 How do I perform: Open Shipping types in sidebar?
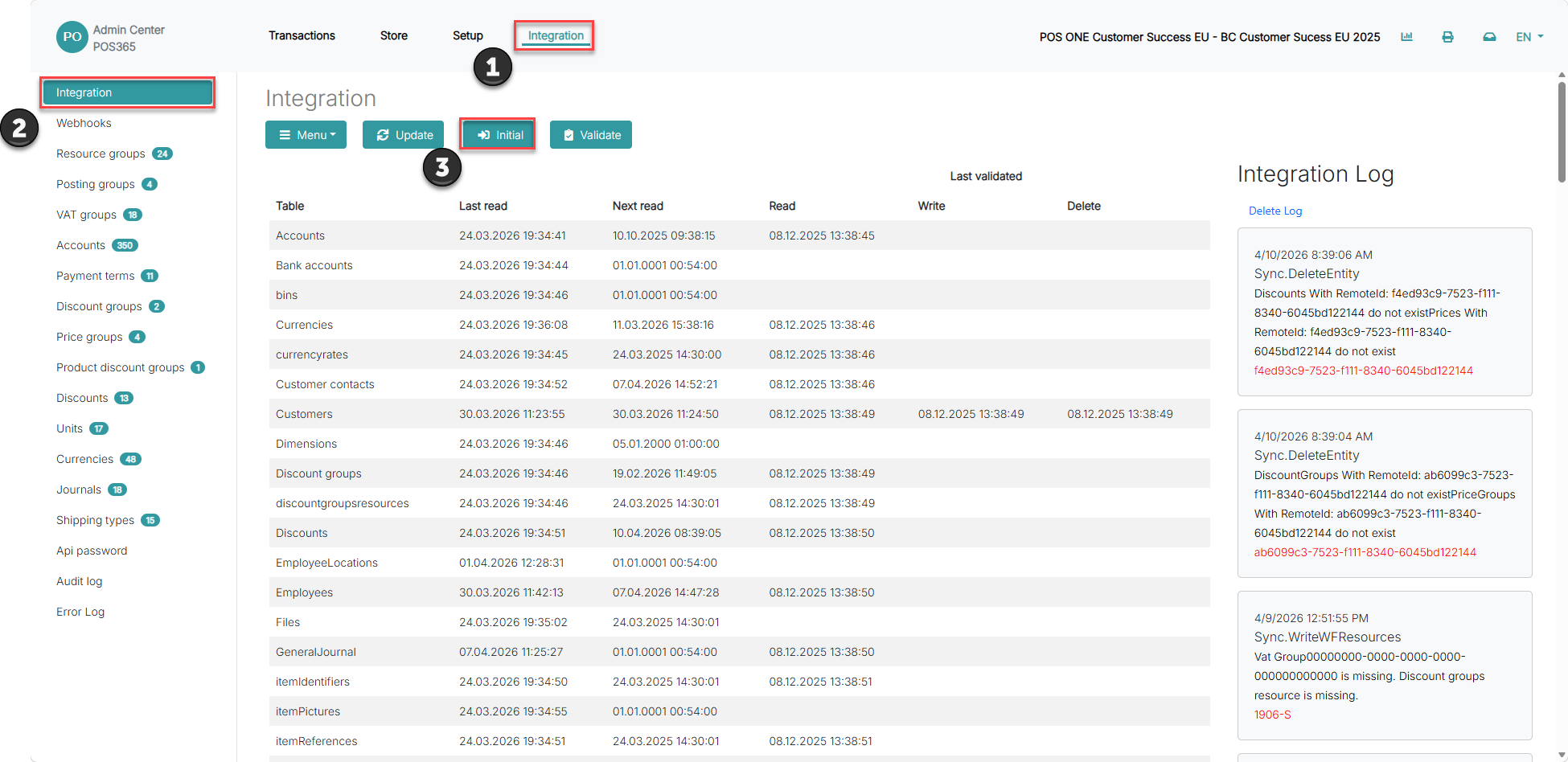pyautogui.click(x=95, y=520)
